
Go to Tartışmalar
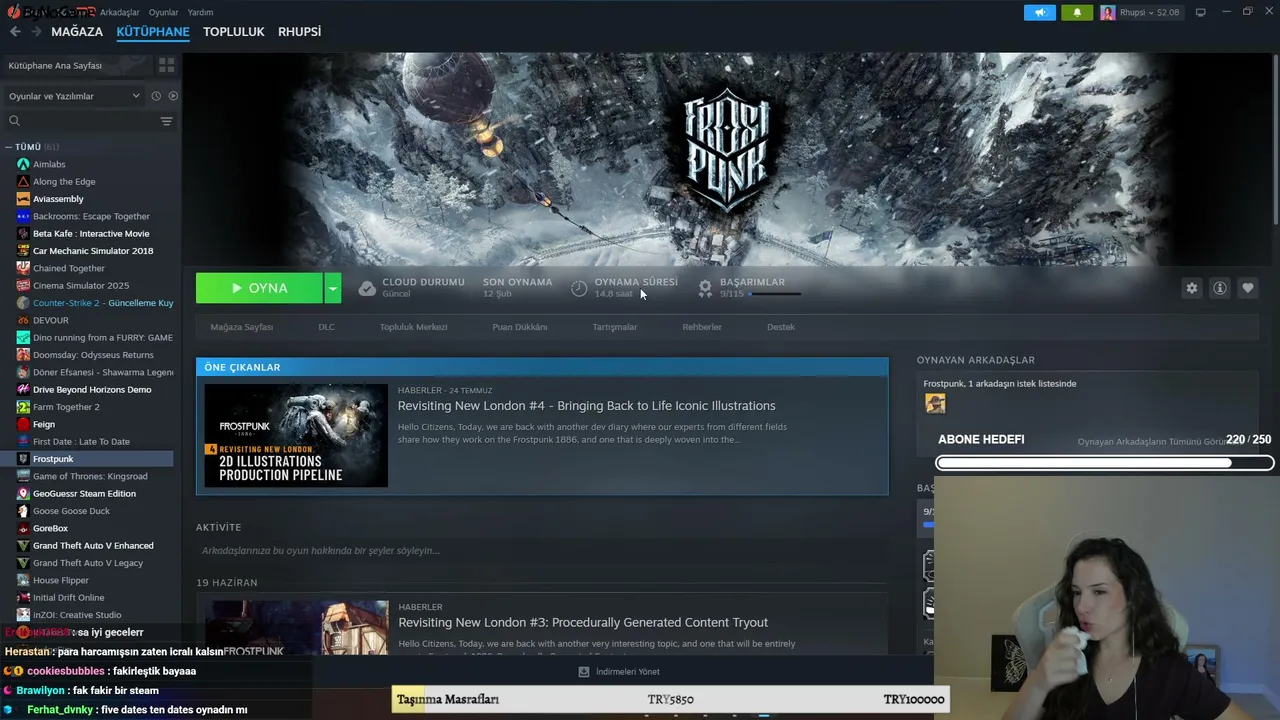(615, 327)
